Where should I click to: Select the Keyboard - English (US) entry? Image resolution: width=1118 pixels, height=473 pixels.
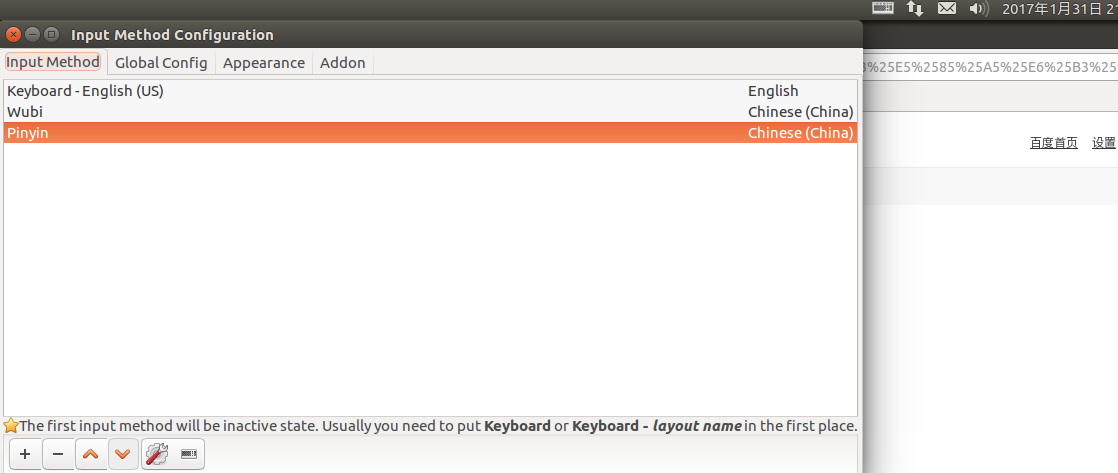pos(86,91)
